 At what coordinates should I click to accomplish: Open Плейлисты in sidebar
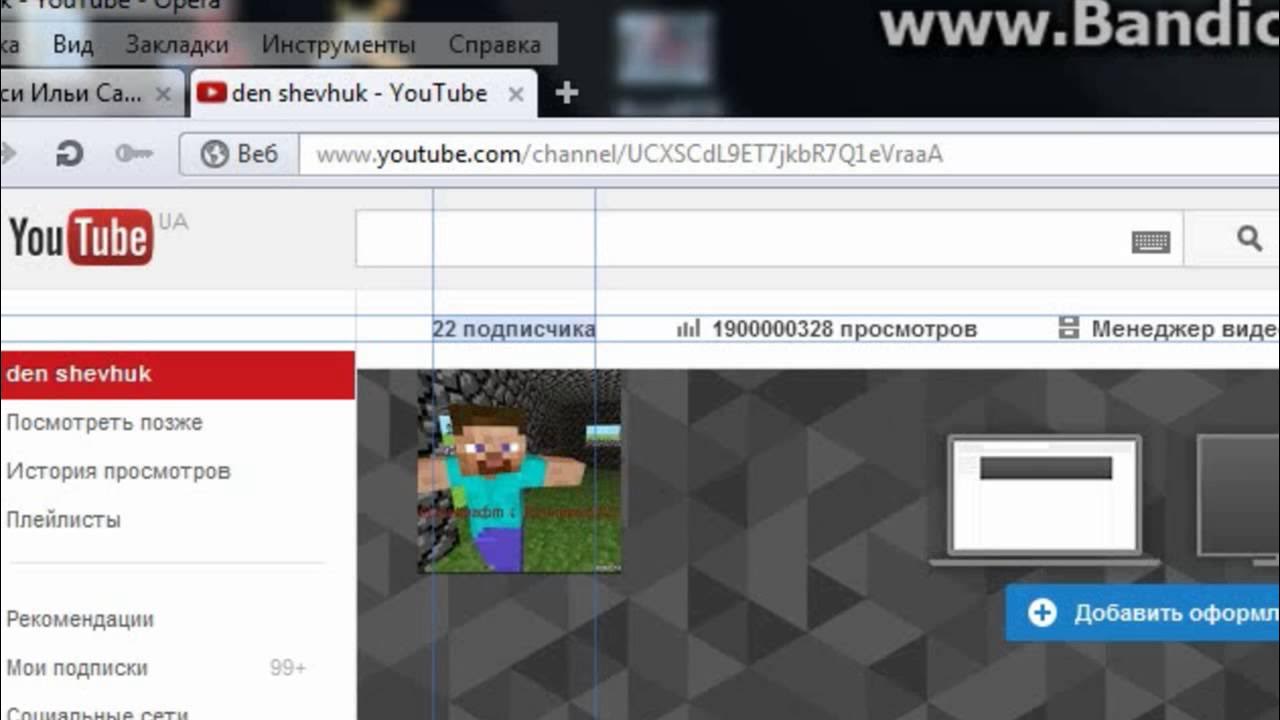click(x=63, y=520)
